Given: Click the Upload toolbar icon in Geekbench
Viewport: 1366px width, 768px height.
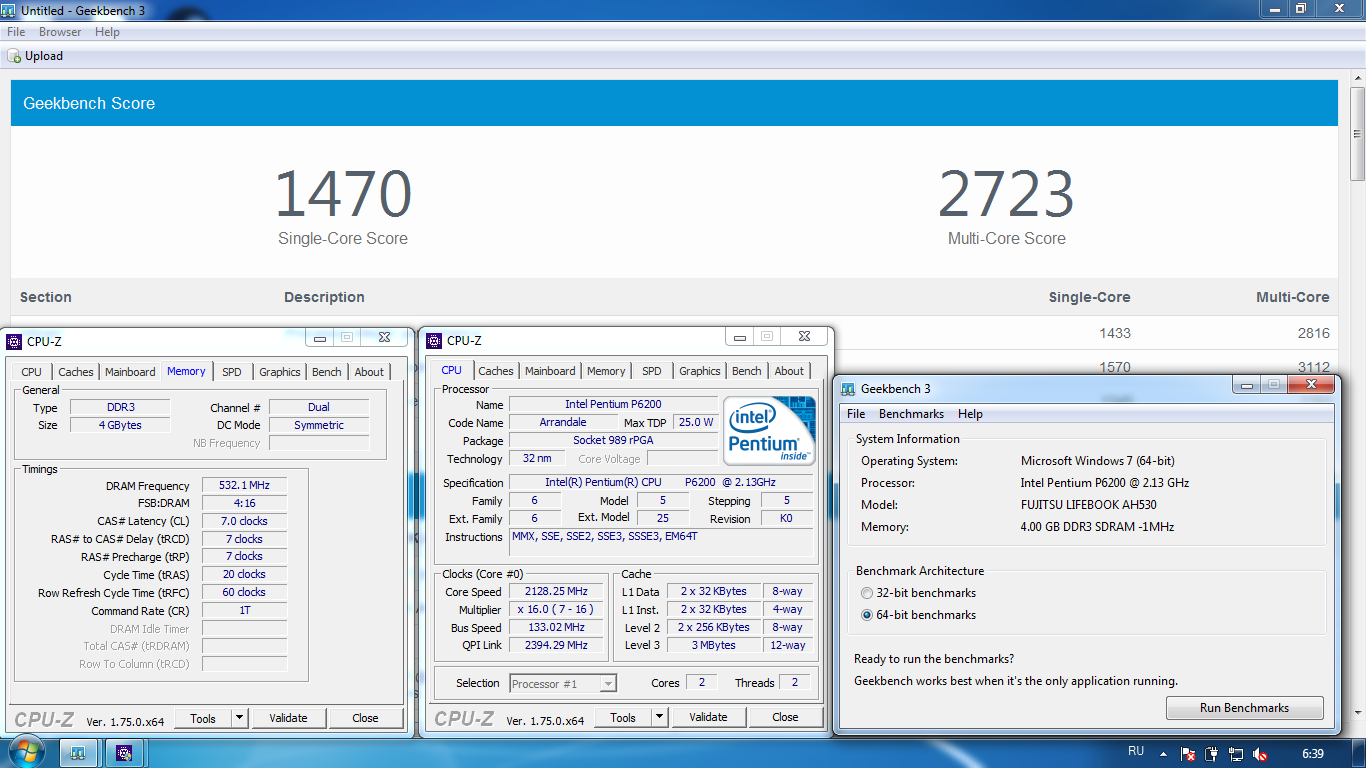Looking at the screenshot, I should tap(14, 56).
